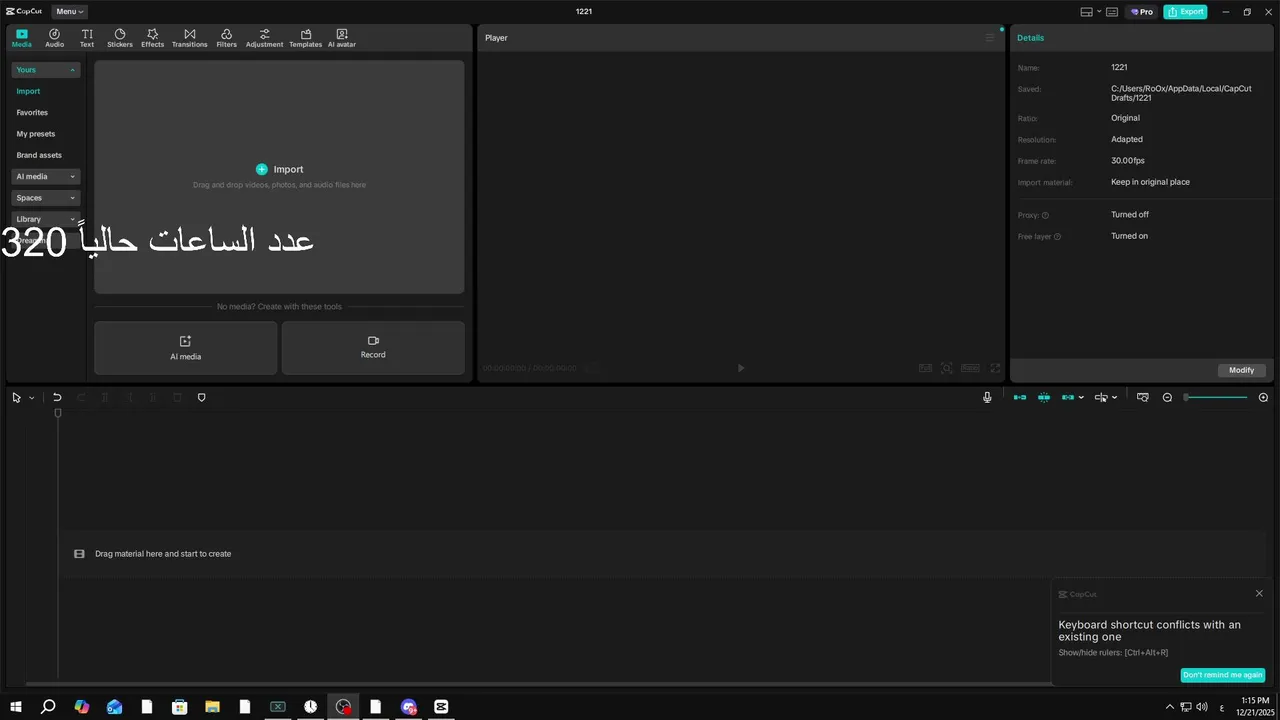Viewport: 1280px width, 720px height.
Task: Click the AI media creation card
Action: point(185,348)
